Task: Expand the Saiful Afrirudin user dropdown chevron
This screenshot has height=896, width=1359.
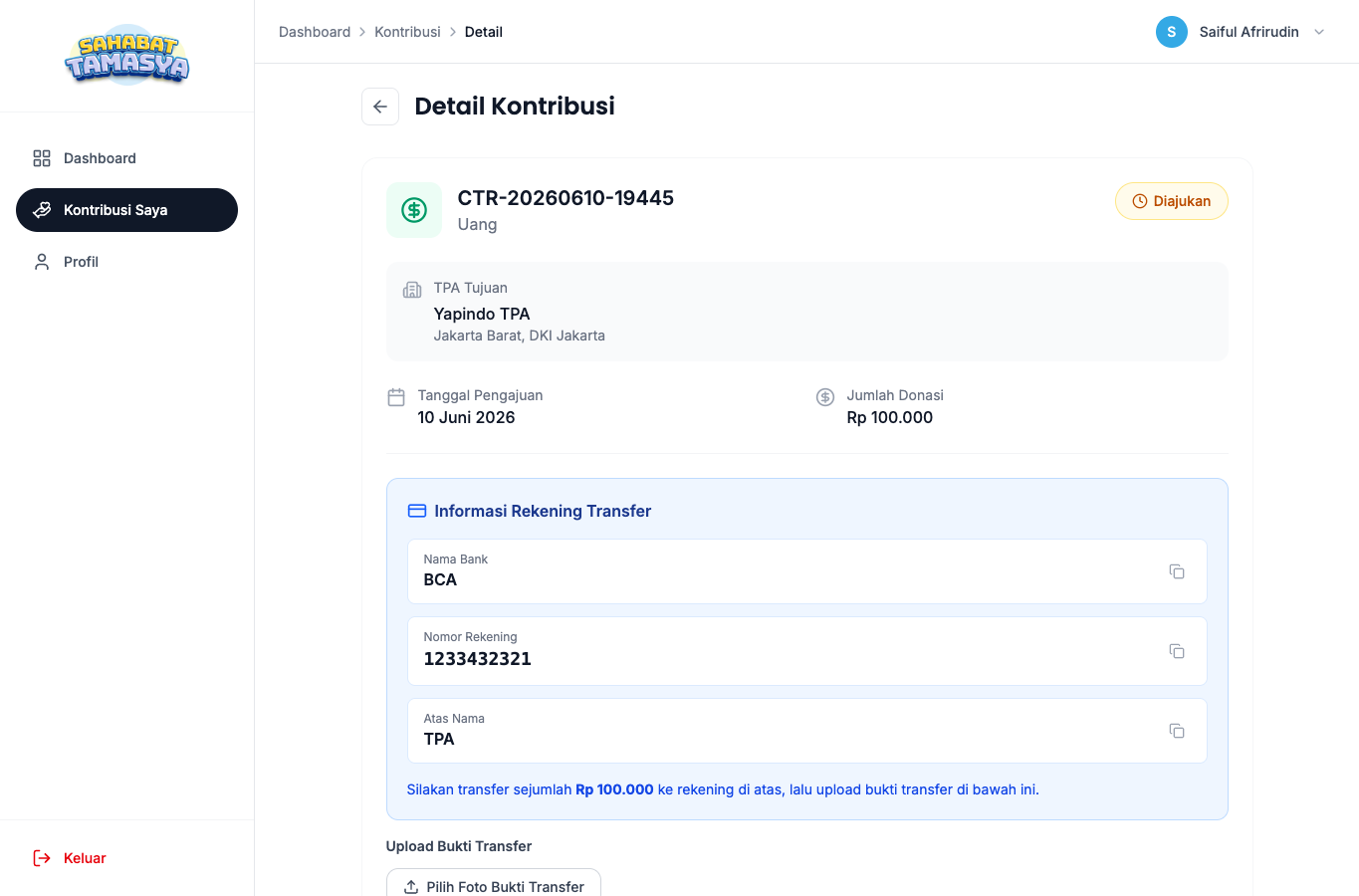Action: 1319,32
